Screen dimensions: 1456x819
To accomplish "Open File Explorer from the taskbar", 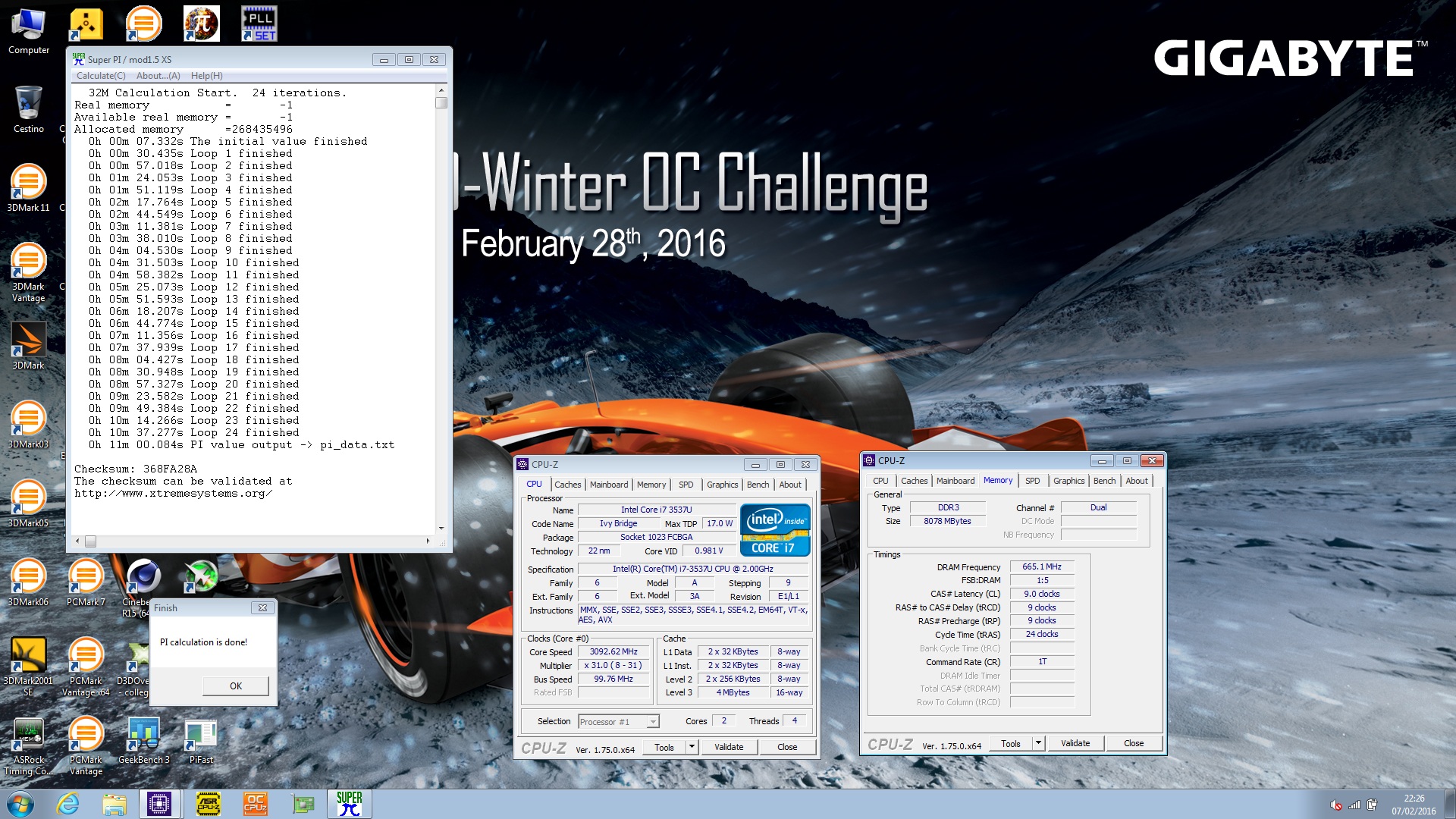I will pyautogui.click(x=114, y=804).
